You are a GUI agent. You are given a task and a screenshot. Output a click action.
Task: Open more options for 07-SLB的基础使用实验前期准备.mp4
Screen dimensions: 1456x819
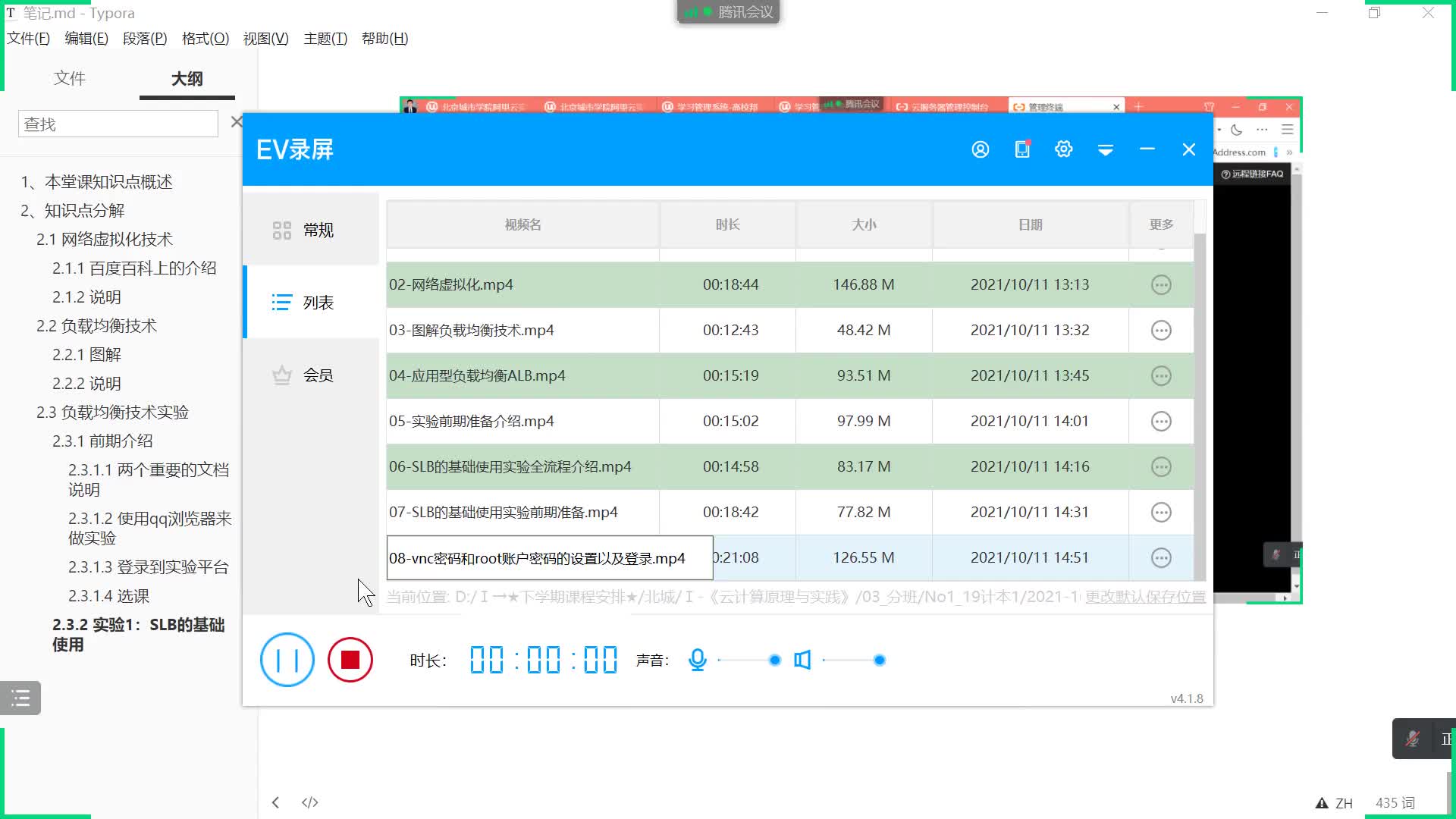(1161, 512)
